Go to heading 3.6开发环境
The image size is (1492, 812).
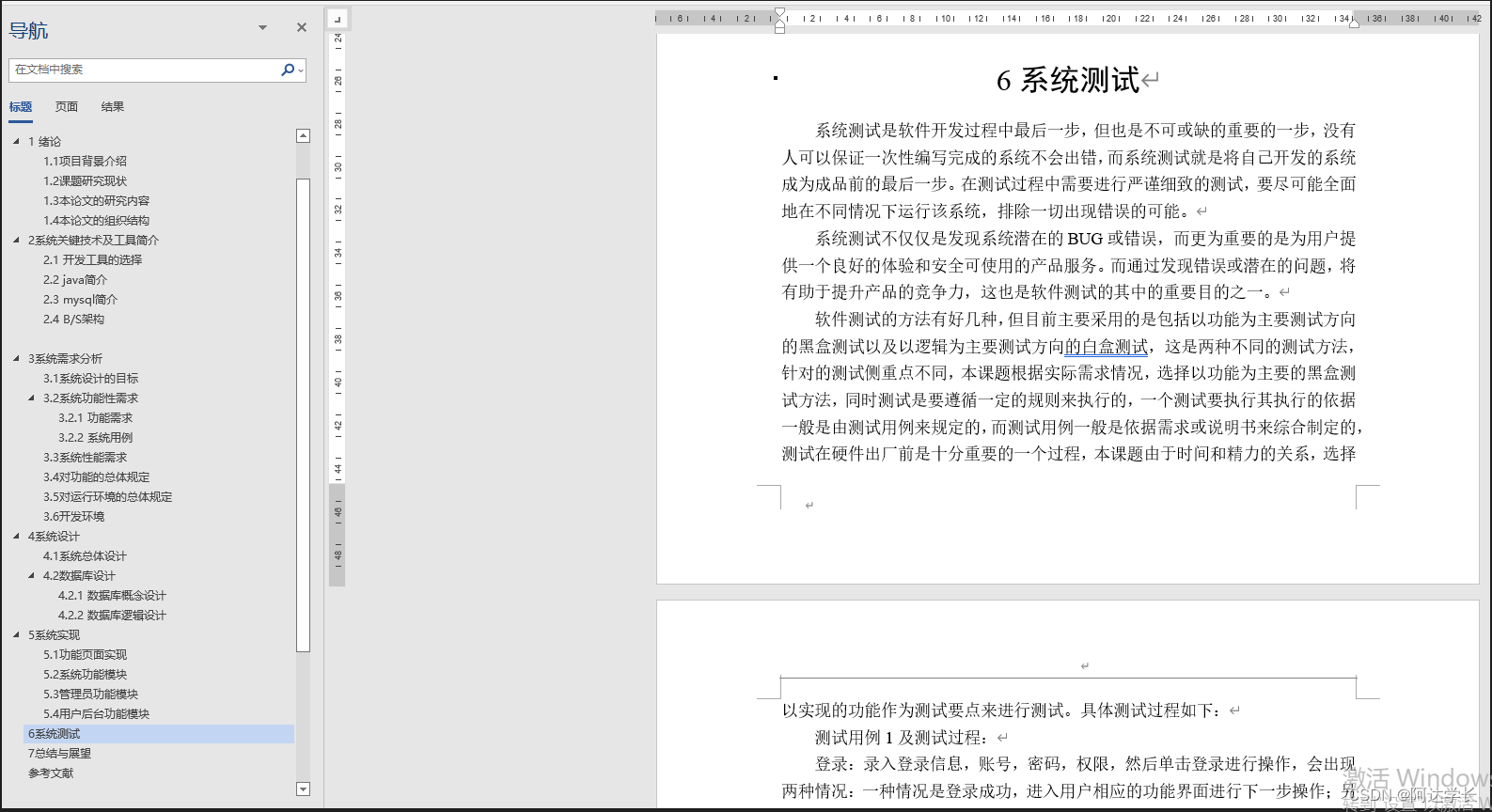click(x=73, y=517)
